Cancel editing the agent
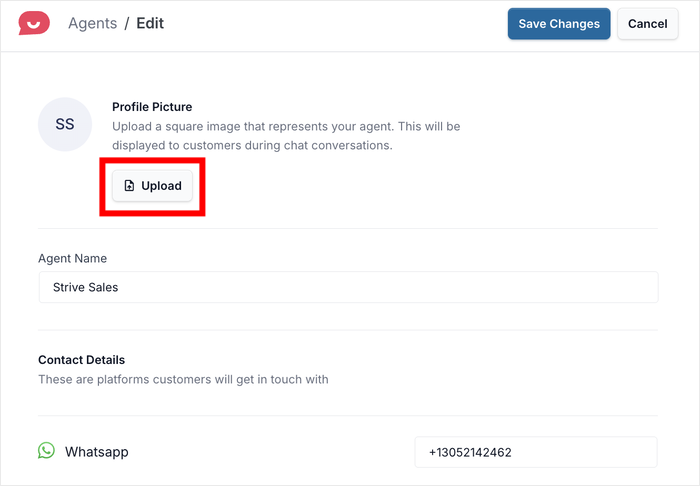This screenshot has height=486, width=700. pyautogui.click(x=647, y=24)
